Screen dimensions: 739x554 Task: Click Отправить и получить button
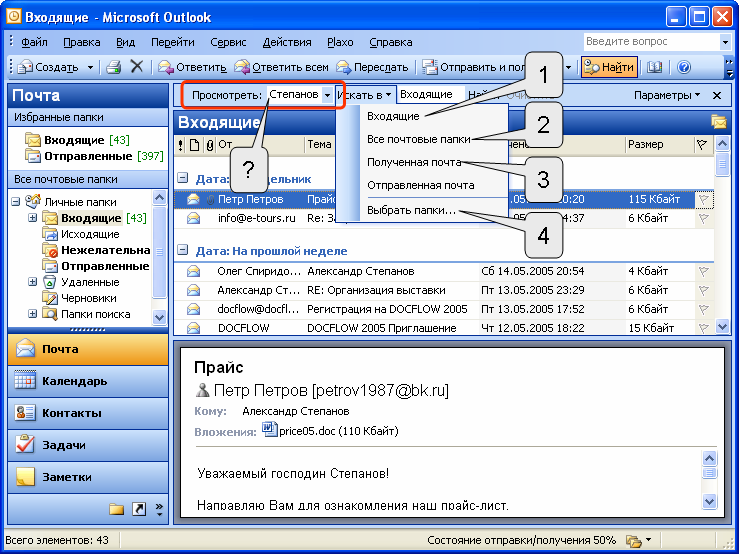point(474,67)
